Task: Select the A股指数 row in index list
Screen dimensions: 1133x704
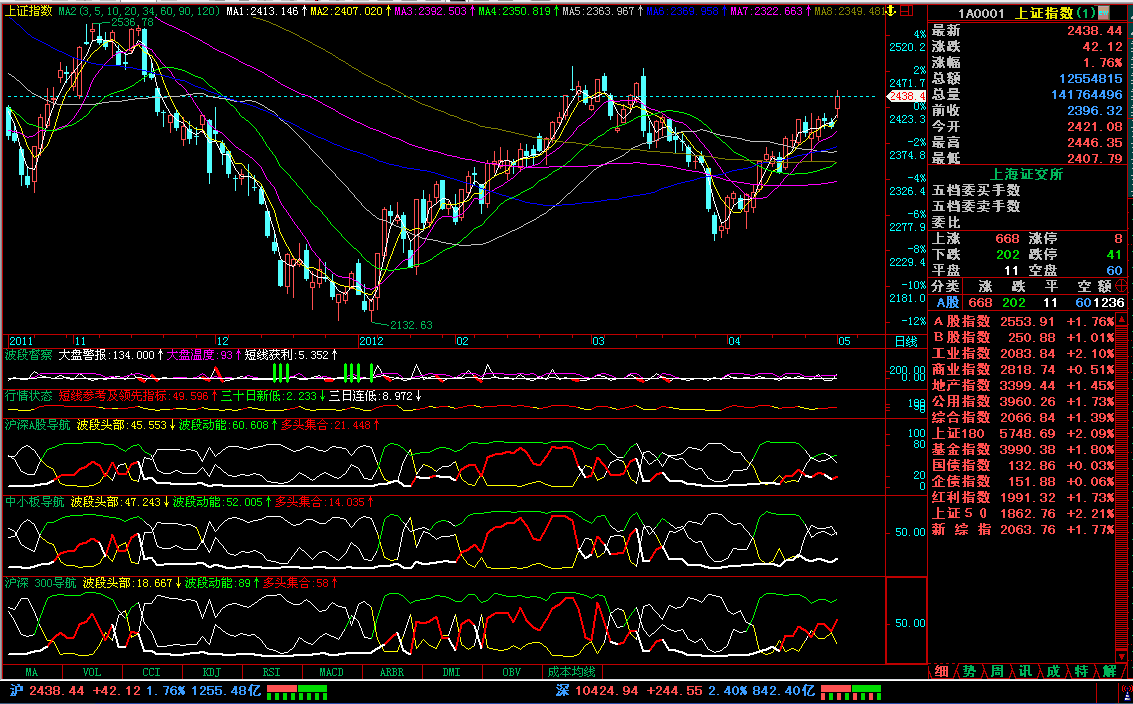Action: (961, 322)
